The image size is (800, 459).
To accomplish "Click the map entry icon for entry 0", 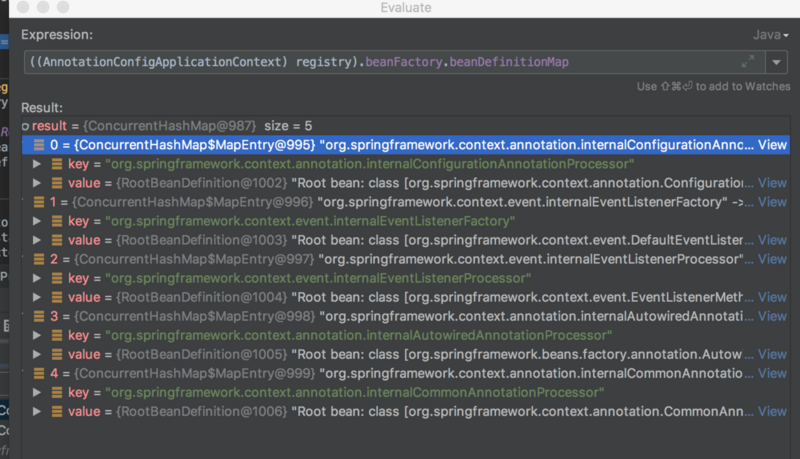I will 39,145.
